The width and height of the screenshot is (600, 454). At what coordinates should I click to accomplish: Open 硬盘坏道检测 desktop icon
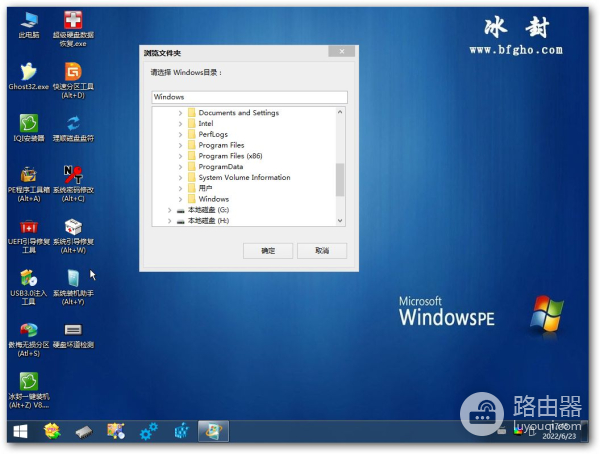(x=73, y=331)
